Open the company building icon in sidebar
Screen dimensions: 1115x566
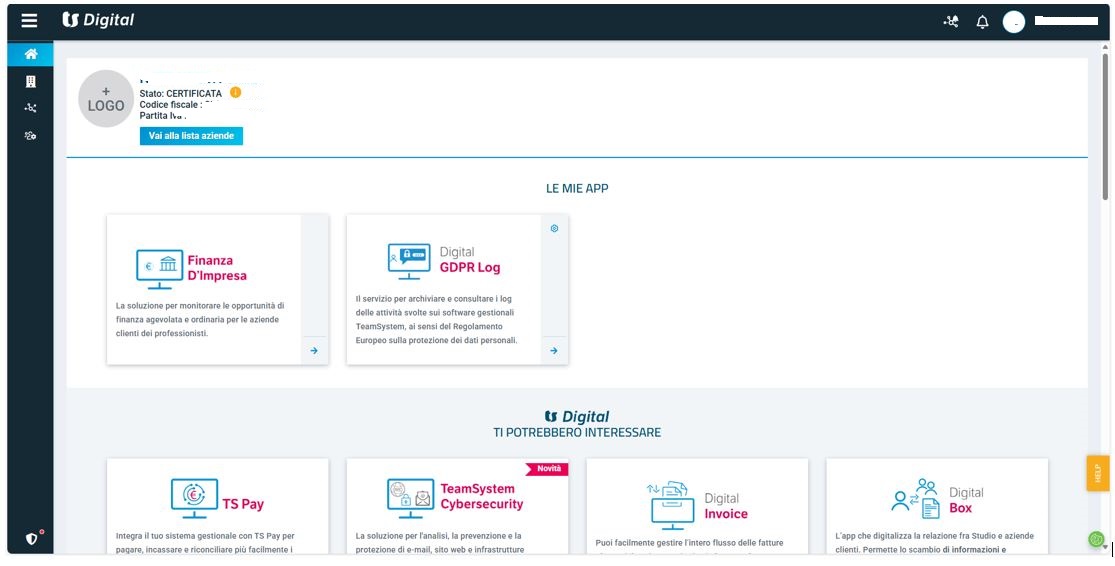pyautogui.click(x=30, y=82)
